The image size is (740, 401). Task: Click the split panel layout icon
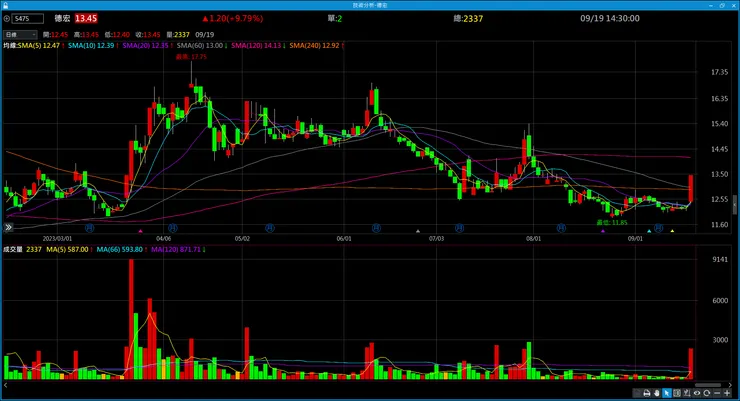[x=677, y=393]
